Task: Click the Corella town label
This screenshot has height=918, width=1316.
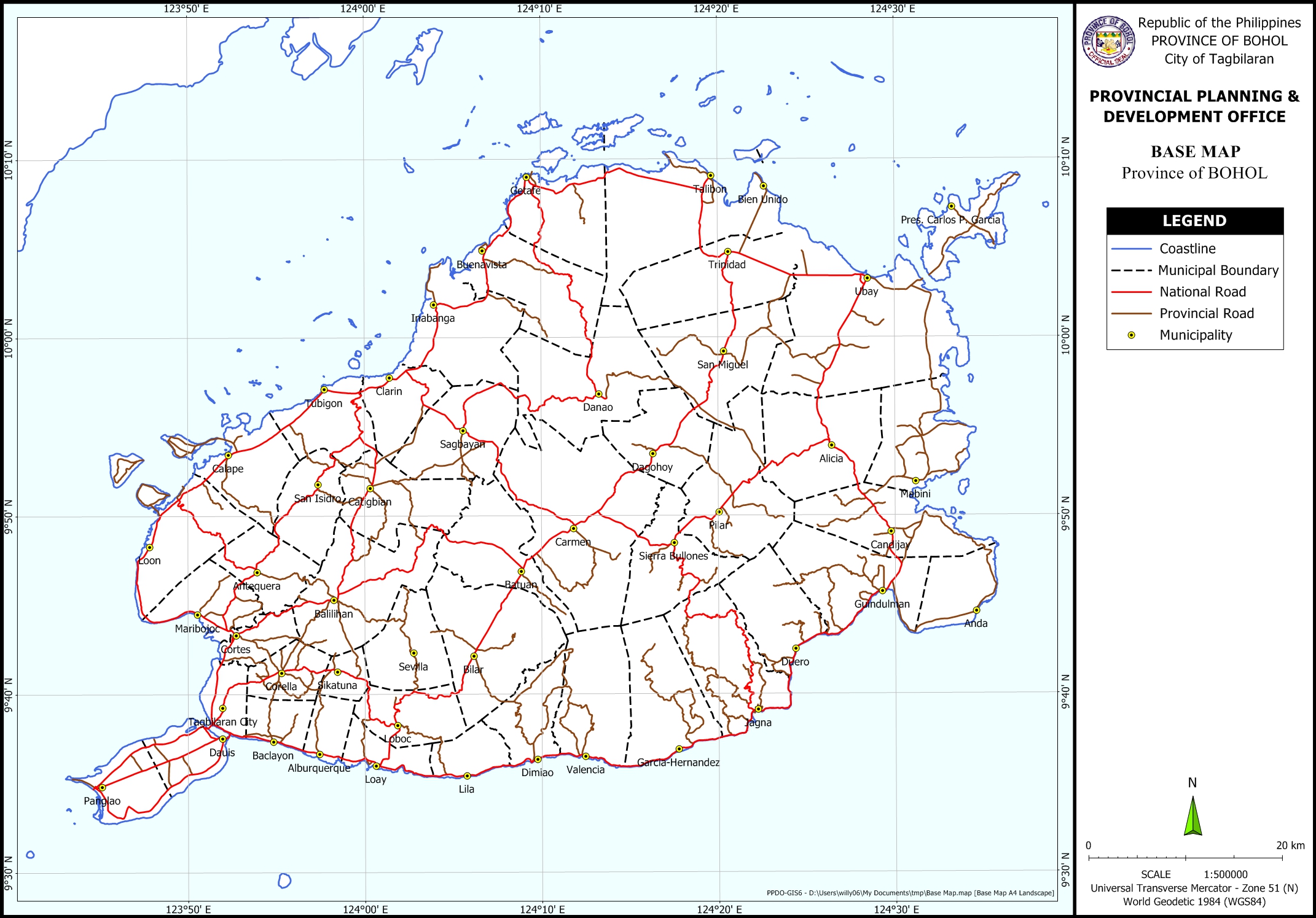Action: (x=281, y=687)
